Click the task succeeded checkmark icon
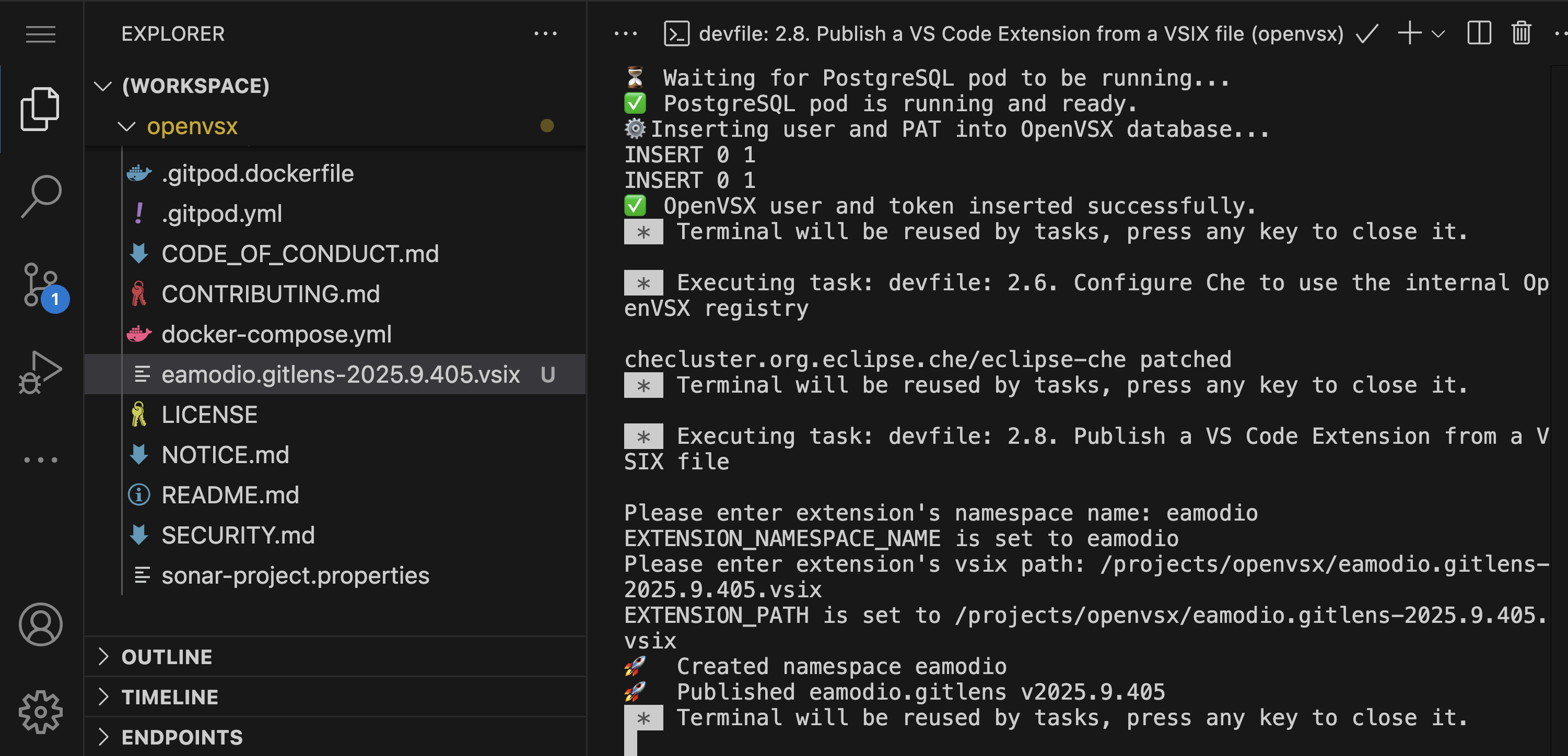This screenshot has width=1568, height=756. (1366, 34)
